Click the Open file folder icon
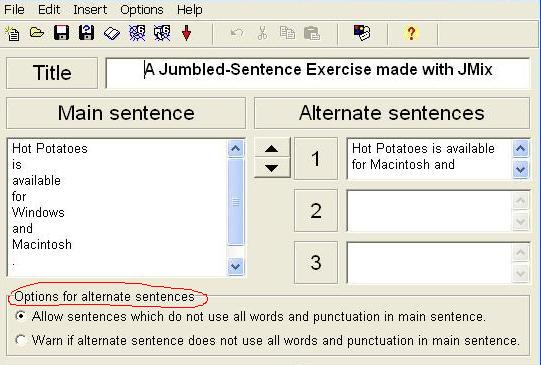Image resolution: width=541 pixels, height=365 pixels. click(37, 33)
